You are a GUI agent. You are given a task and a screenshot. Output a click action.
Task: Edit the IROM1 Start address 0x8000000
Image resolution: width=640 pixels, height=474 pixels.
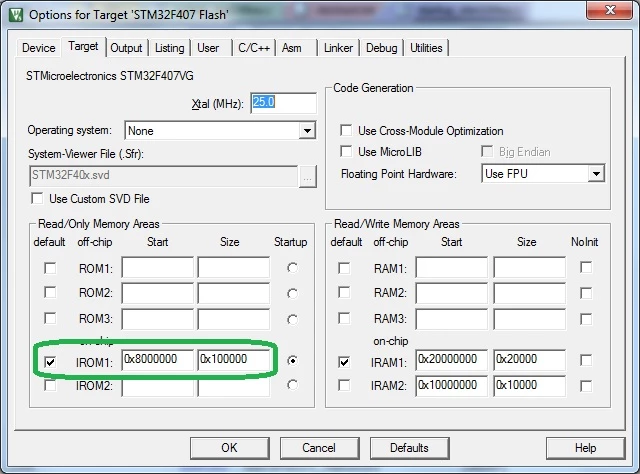coord(158,360)
